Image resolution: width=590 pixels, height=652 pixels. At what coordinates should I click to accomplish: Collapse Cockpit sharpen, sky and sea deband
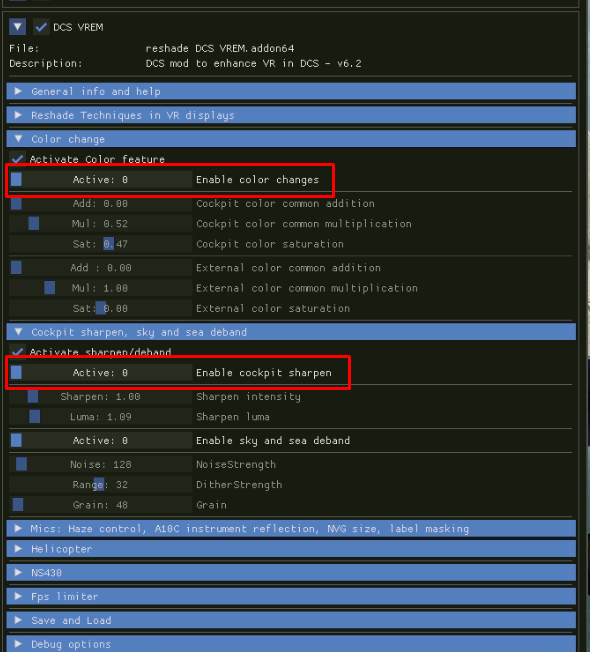291,332
